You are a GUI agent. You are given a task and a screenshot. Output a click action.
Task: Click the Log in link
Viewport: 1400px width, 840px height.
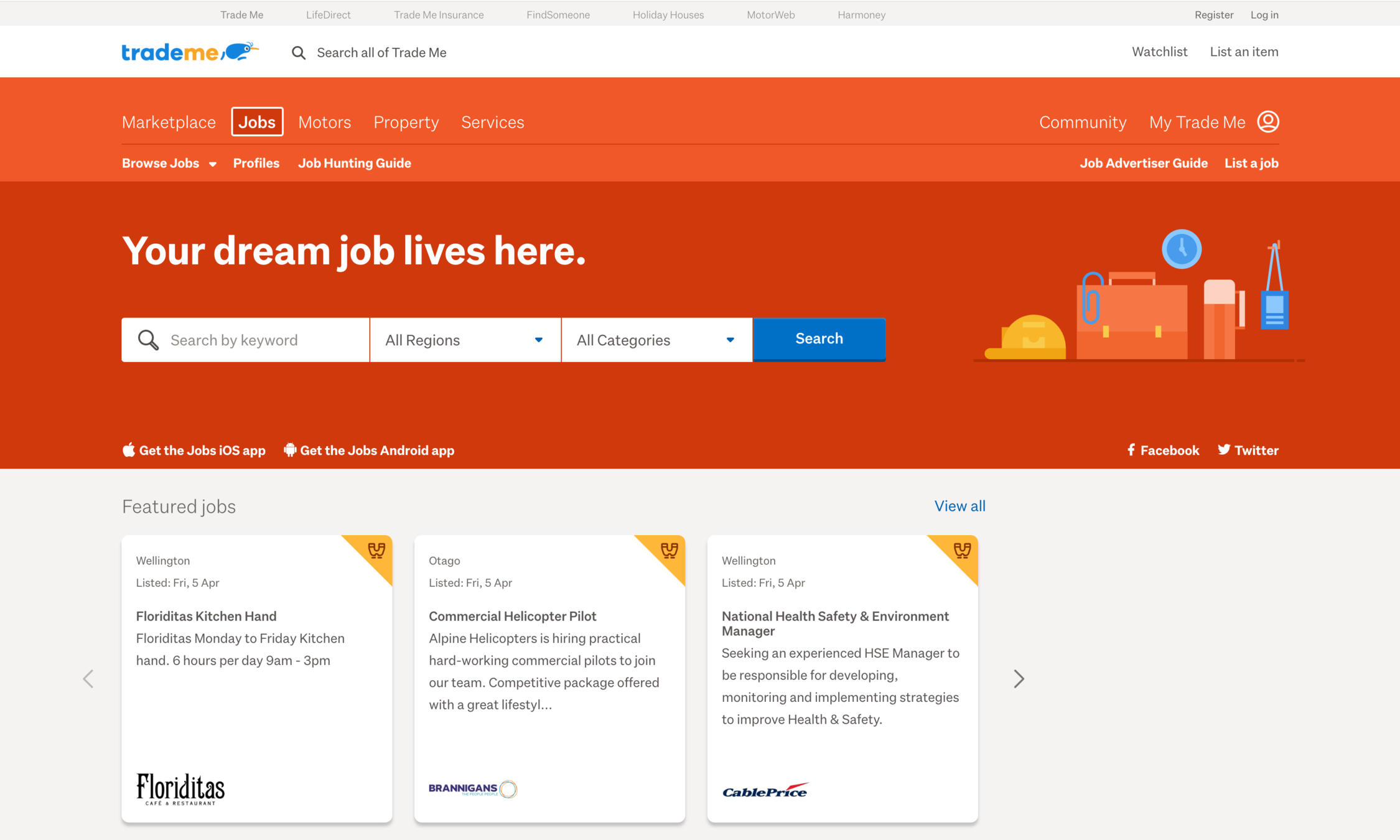point(1264,14)
